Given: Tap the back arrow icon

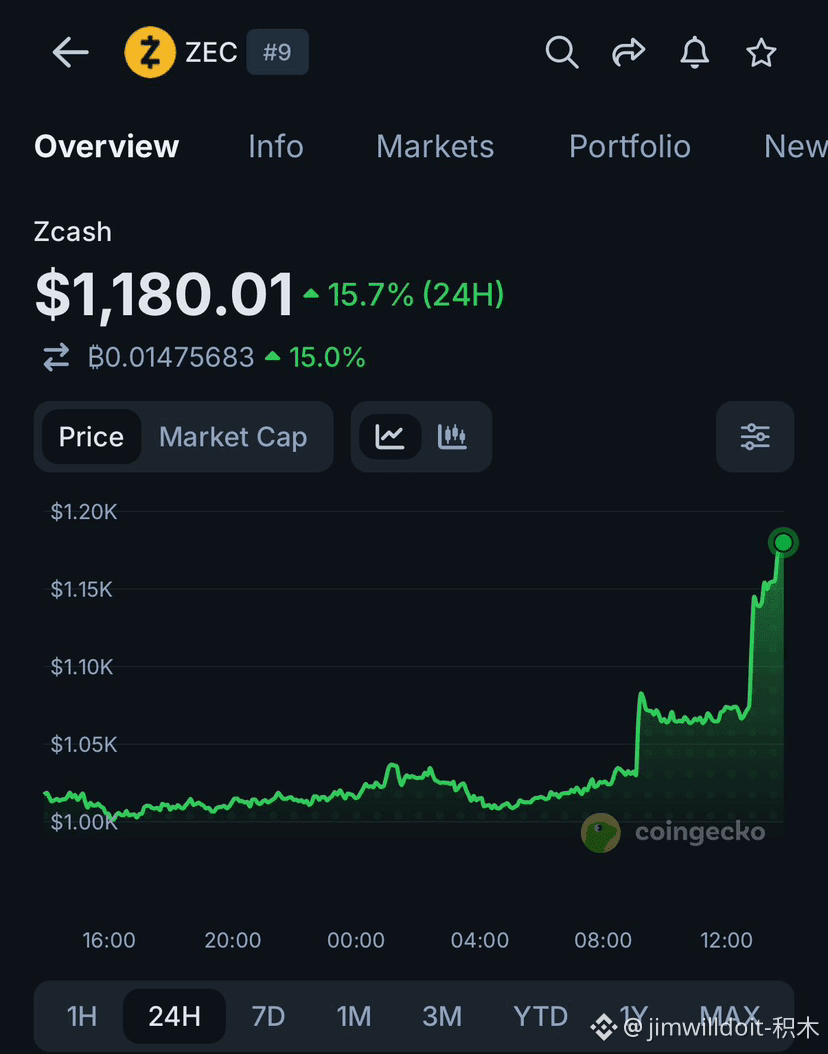Looking at the screenshot, I should click(x=71, y=52).
